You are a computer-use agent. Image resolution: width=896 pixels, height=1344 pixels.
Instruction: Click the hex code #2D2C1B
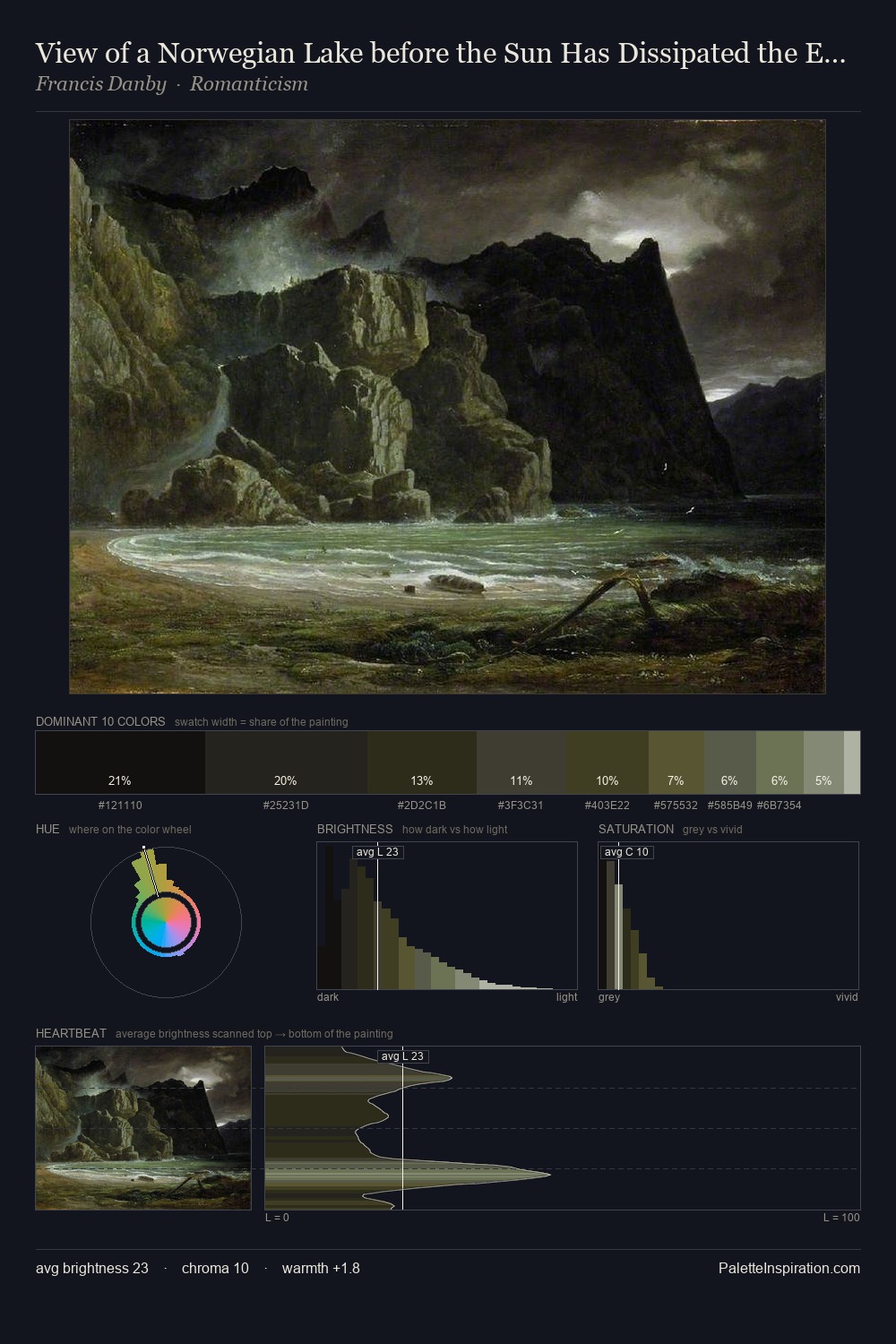pos(422,806)
